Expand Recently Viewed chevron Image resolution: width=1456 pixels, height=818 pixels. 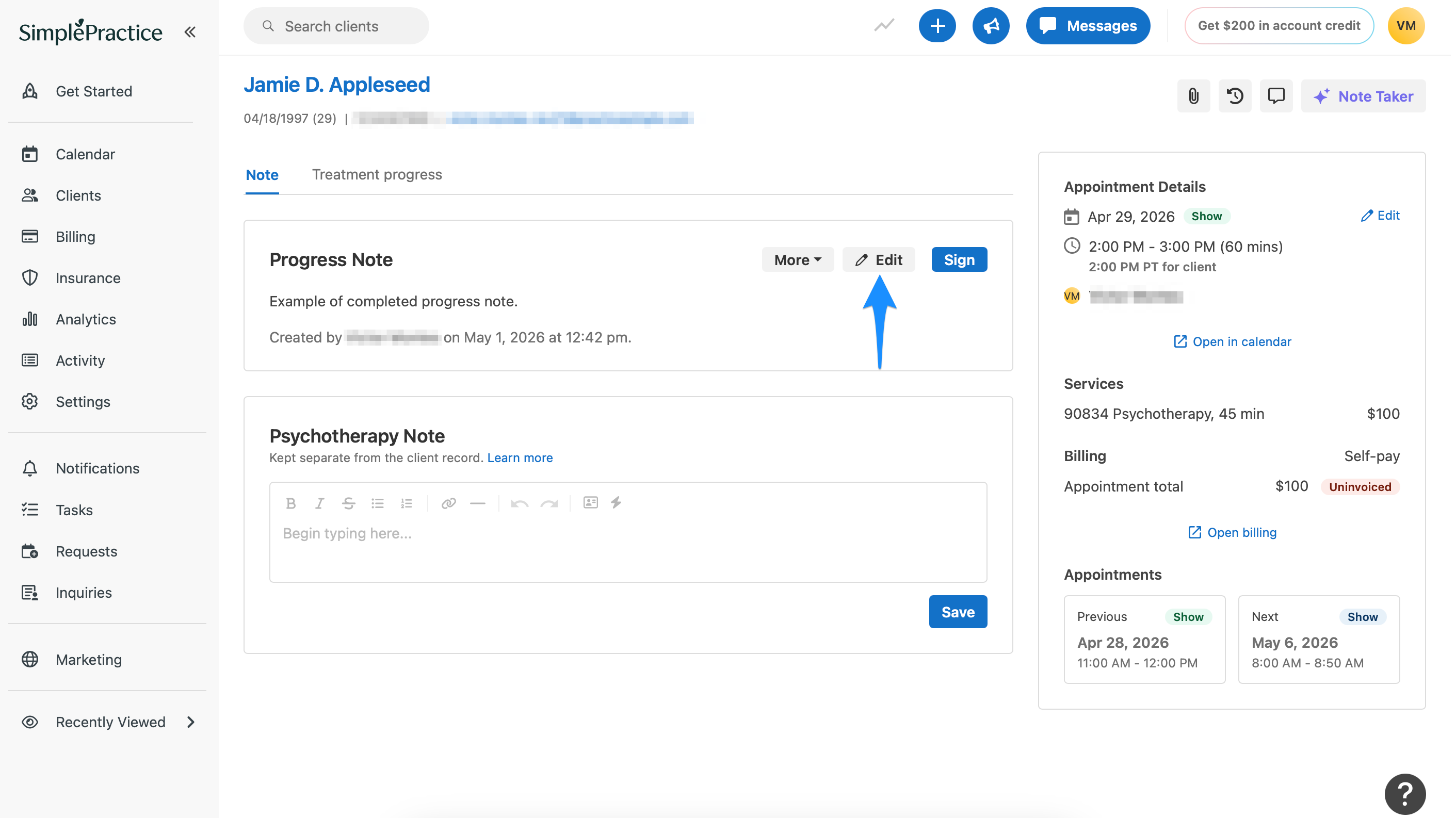191,722
